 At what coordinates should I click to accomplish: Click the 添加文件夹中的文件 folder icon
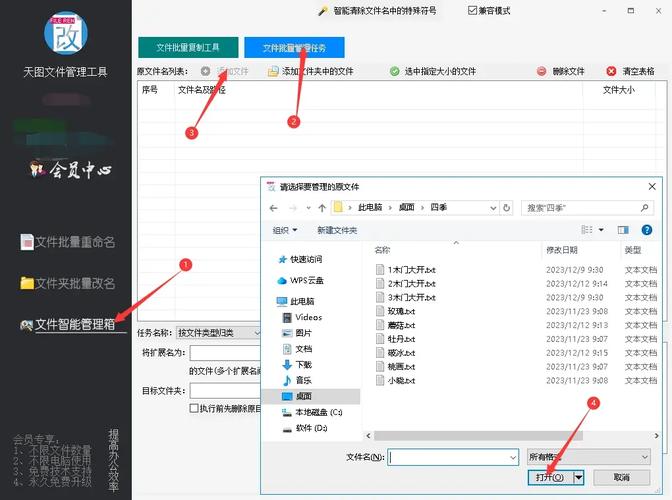[x=273, y=71]
